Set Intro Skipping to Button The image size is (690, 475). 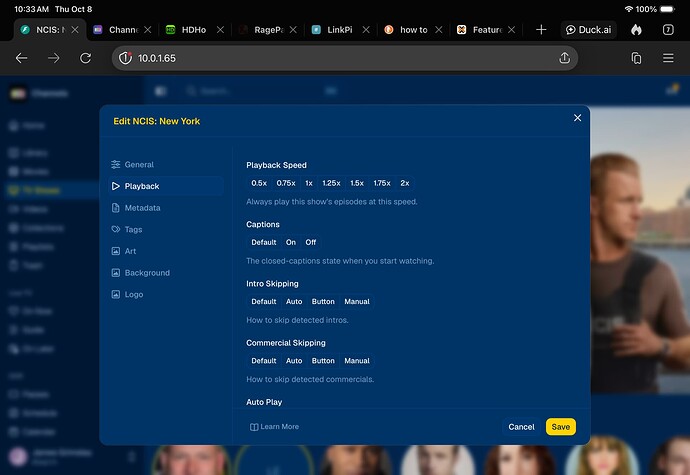click(x=323, y=302)
